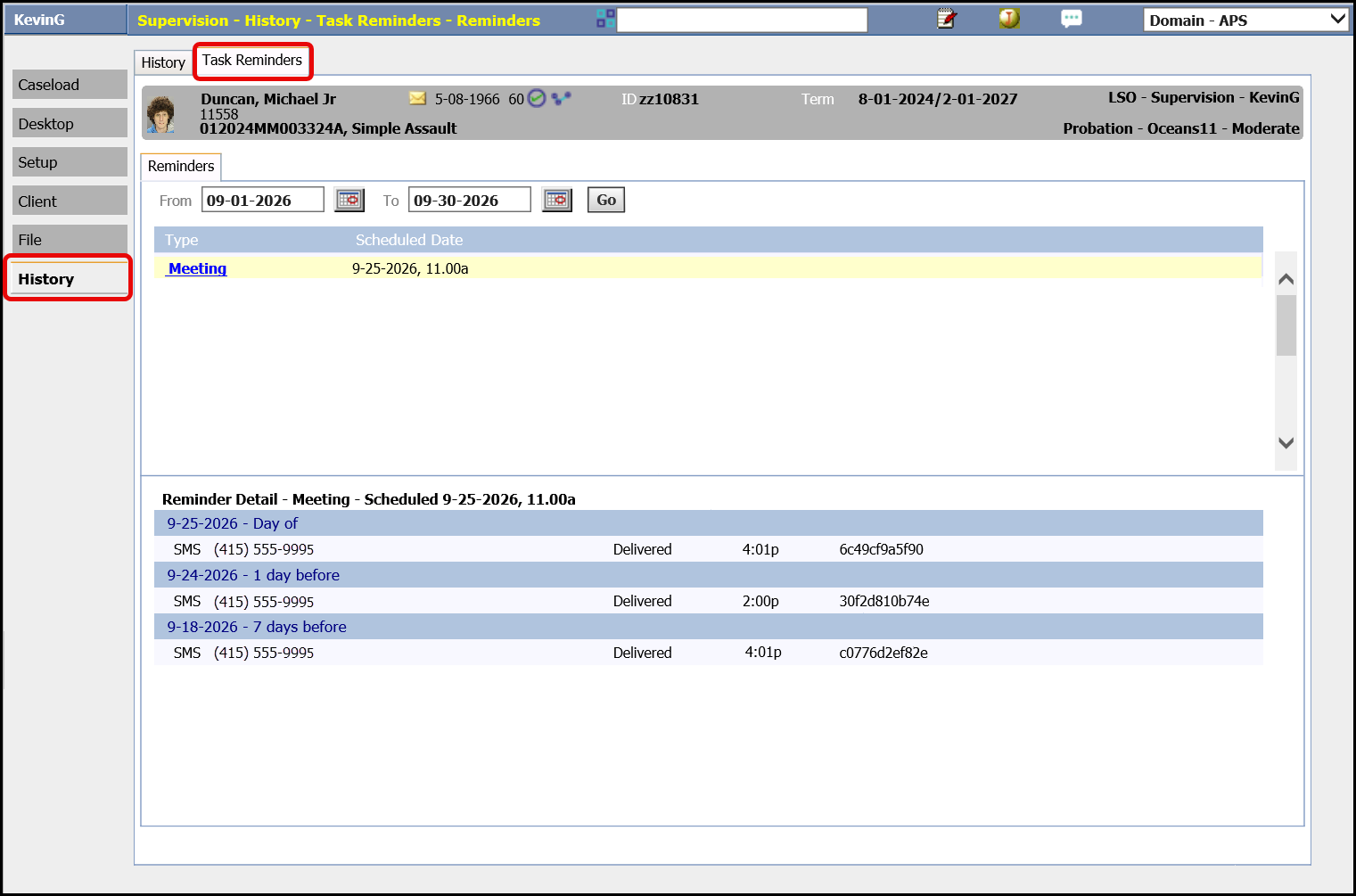
Task: Click the Go button
Action: click(x=606, y=200)
